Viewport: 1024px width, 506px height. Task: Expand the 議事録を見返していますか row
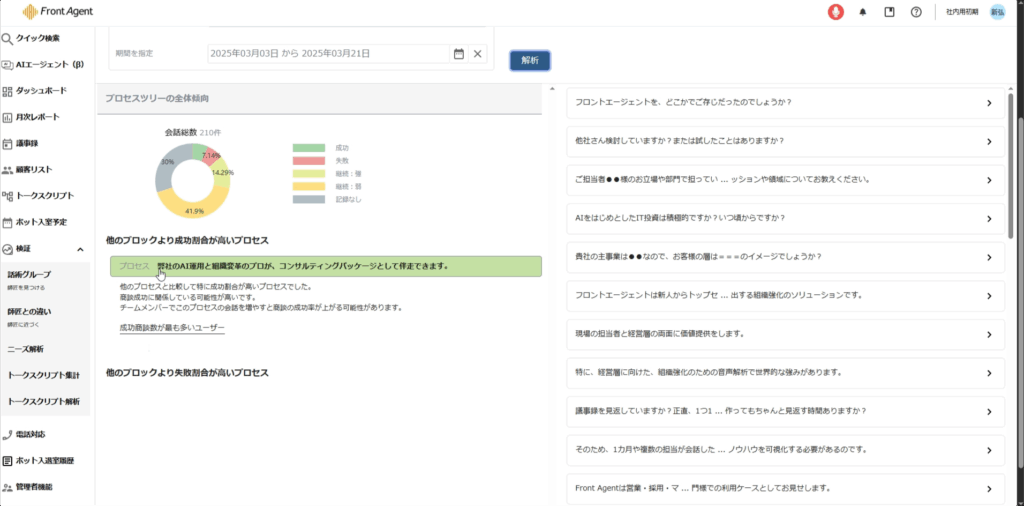988,411
